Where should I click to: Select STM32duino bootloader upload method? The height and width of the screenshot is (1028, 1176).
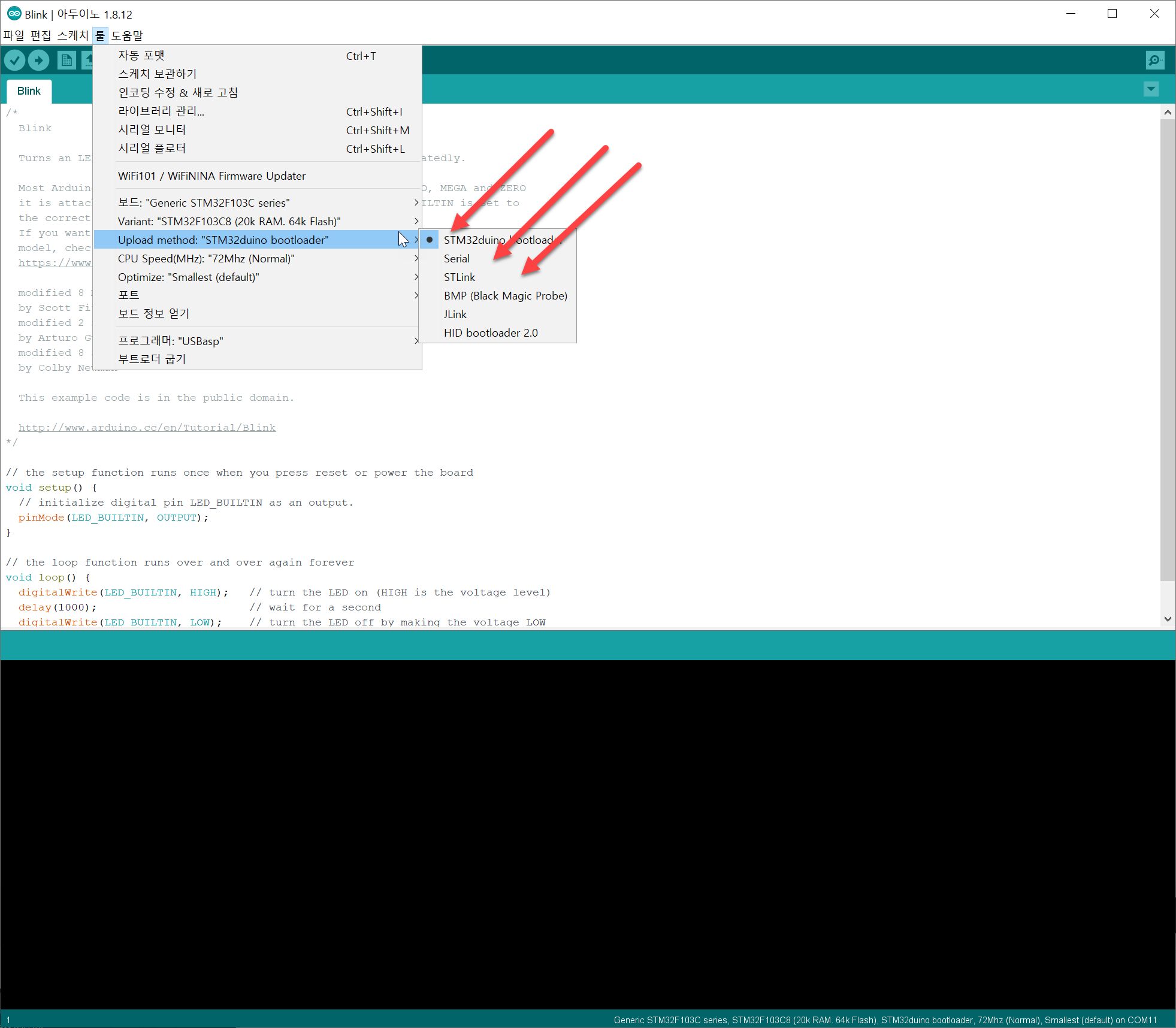[x=497, y=240]
